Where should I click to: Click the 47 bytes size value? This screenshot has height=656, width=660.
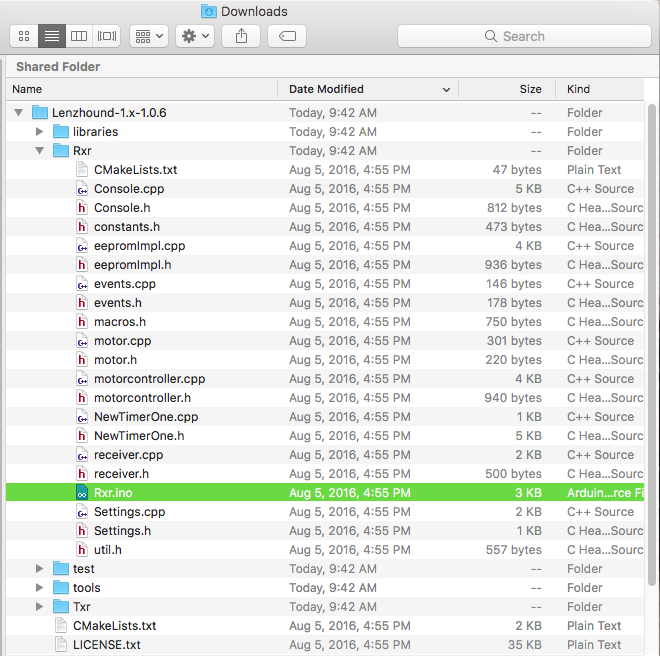pyautogui.click(x=517, y=170)
